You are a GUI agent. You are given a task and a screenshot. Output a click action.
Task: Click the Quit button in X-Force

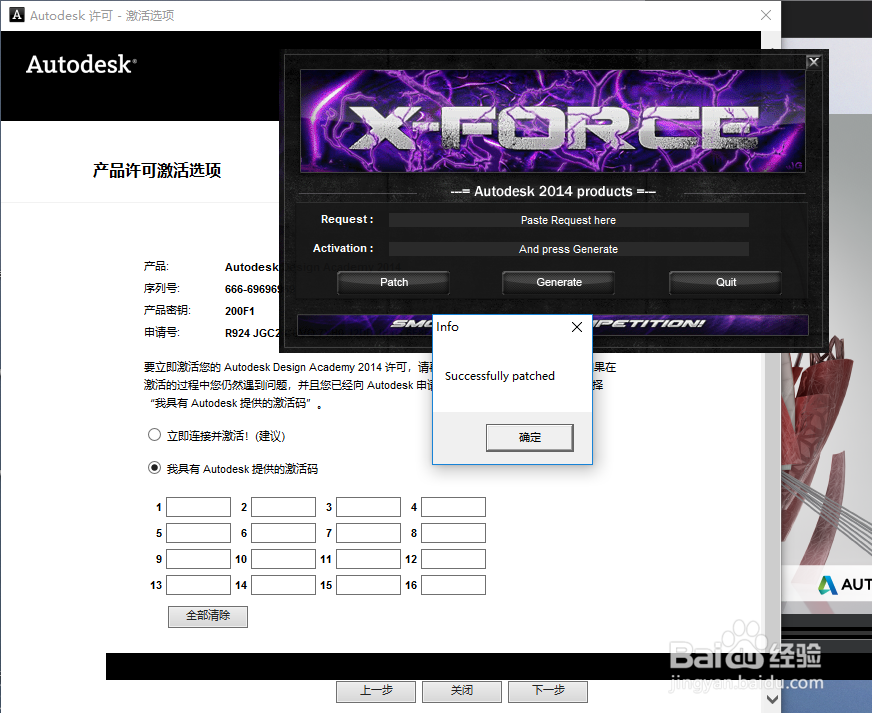(726, 283)
